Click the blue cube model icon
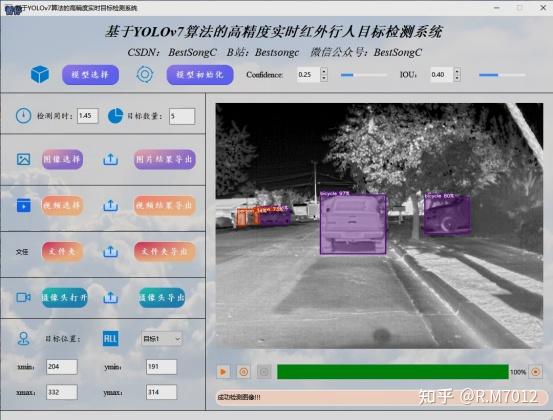 [40, 74]
